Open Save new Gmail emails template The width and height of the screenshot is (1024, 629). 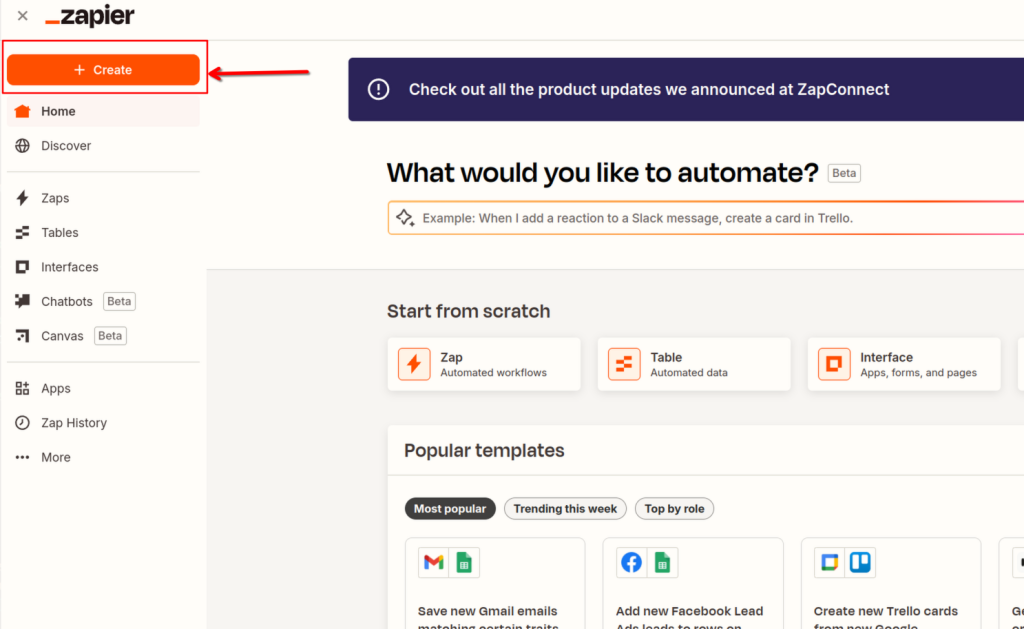click(x=495, y=584)
